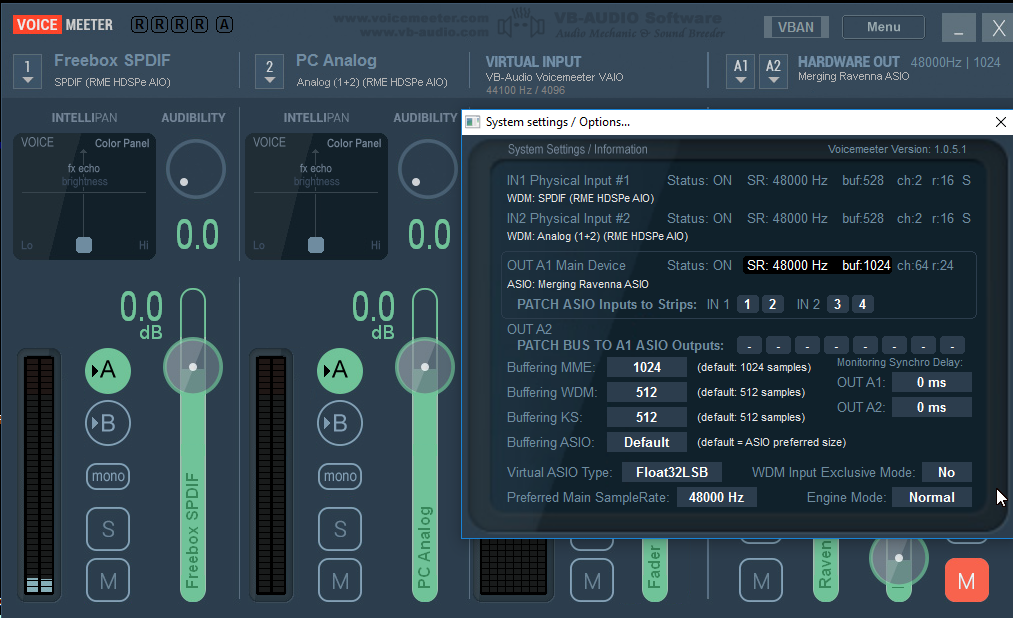Click the PC Analog fader knob
This screenshot has height=618, width=1013.
click(424, 367)
